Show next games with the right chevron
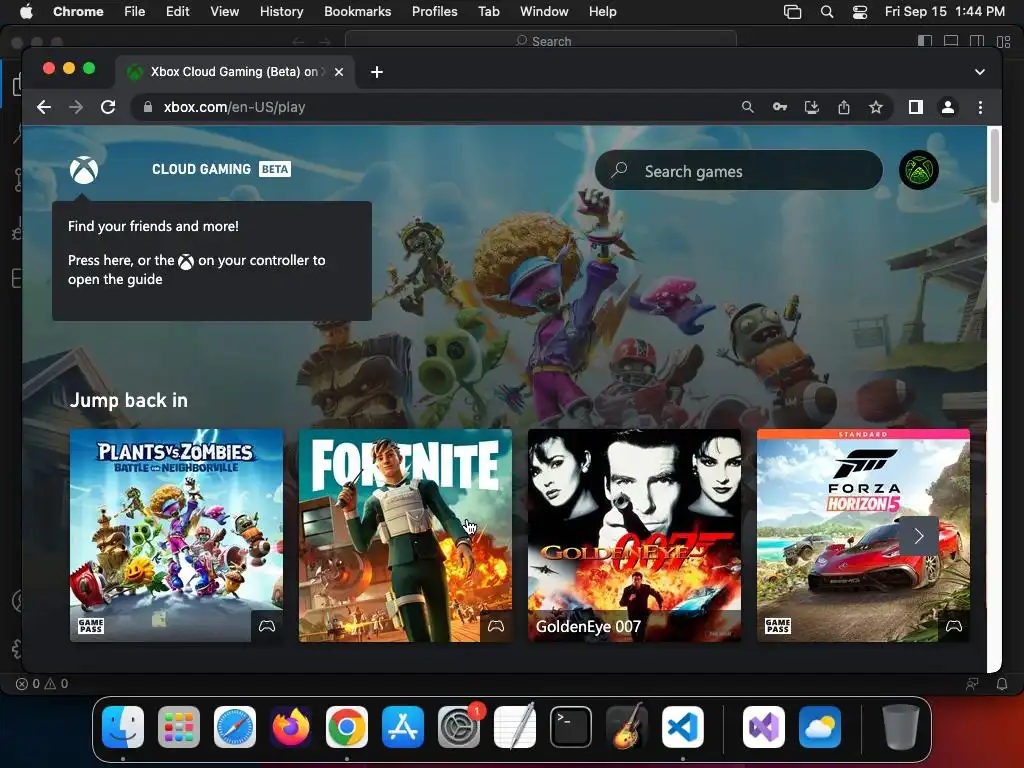This screenshot has width=1024, height=768. coord(919,536)
